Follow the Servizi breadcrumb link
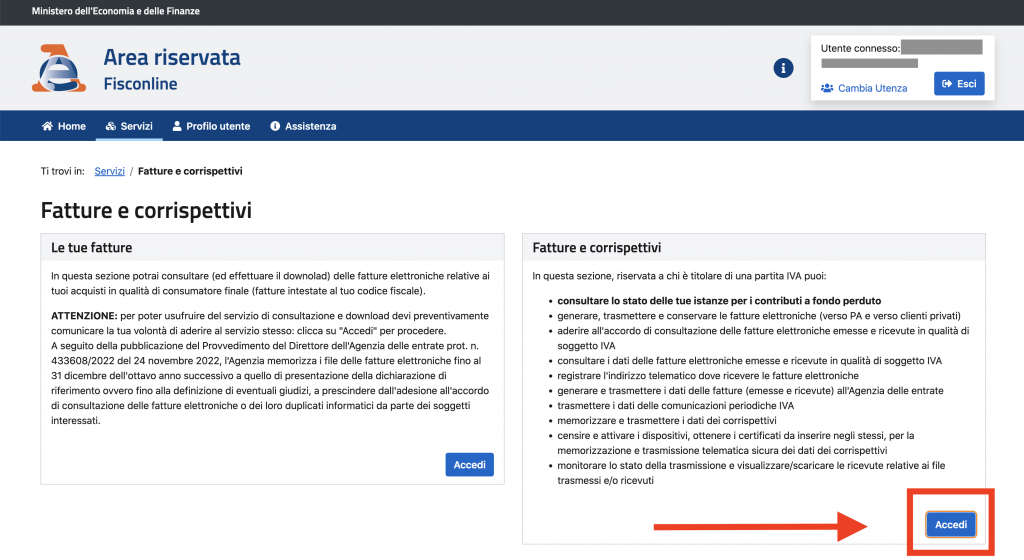The image size is (1024, 560). [x=109, y=171]
